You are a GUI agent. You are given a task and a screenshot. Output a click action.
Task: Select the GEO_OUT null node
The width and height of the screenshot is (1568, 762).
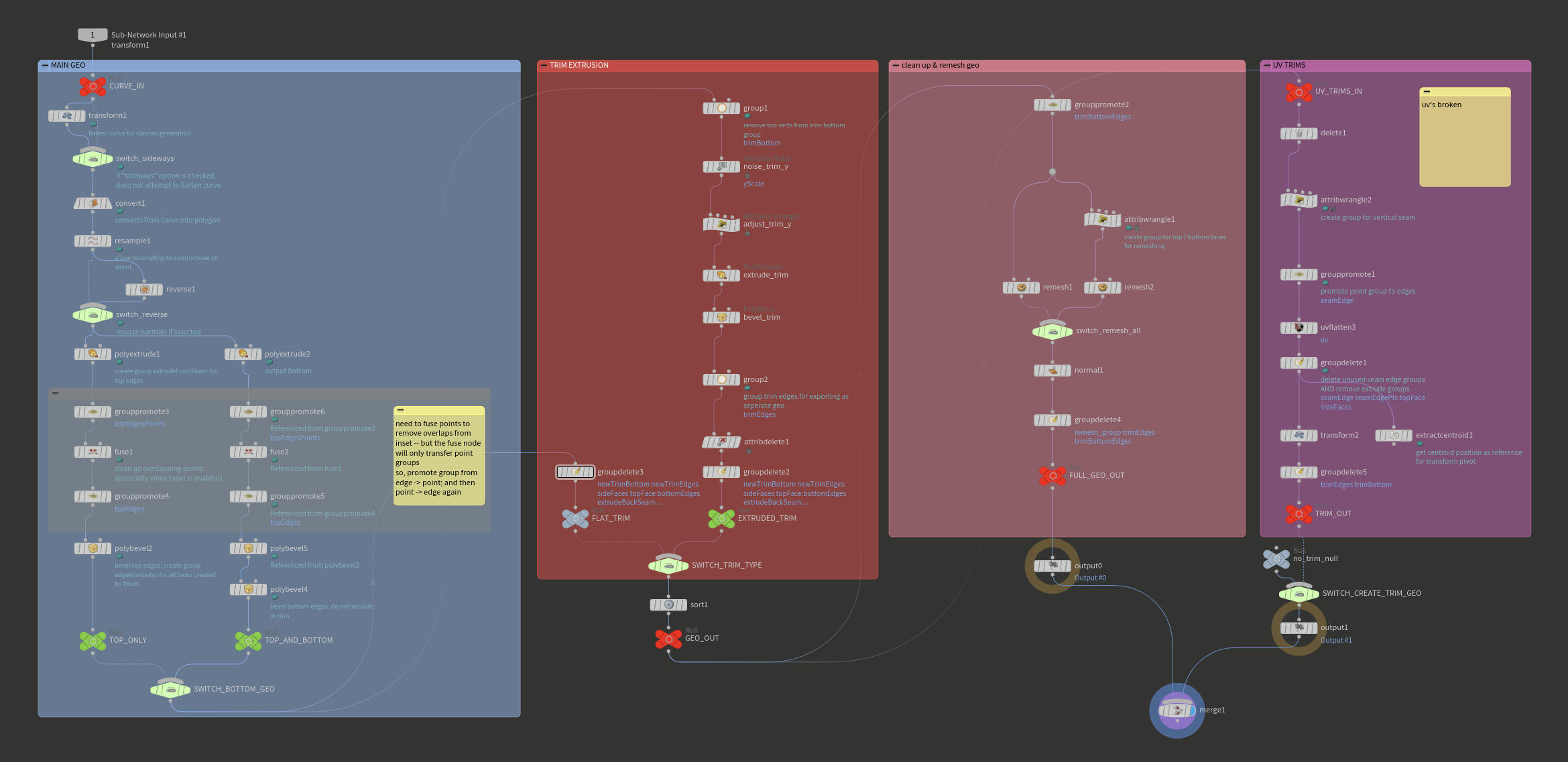pyautogui.click(x=668, y=638)
